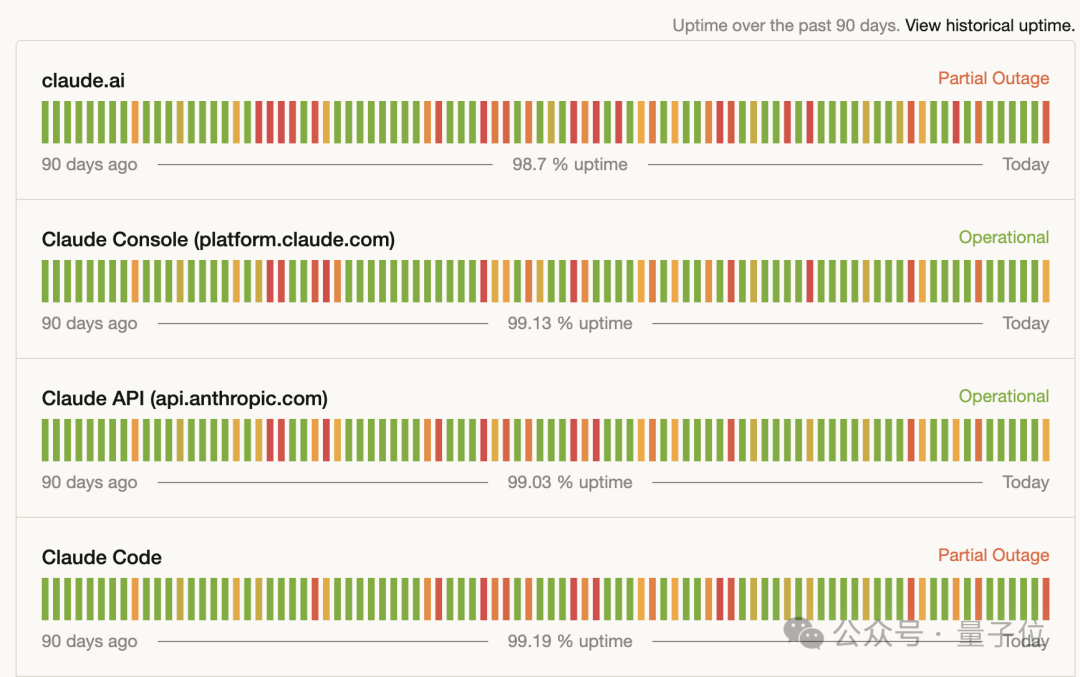Click the "Today" label under claude.ai
Image resolution: width=1080 pixels, height=677 pixels.
coord(1026,165)
